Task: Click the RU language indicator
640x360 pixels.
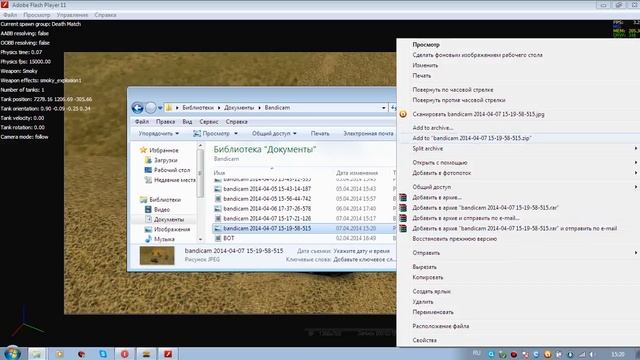Action: point(476,353)
